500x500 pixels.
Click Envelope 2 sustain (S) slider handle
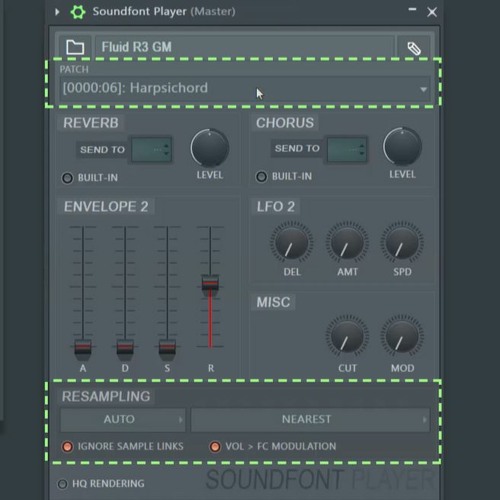(x=167, y=349)
